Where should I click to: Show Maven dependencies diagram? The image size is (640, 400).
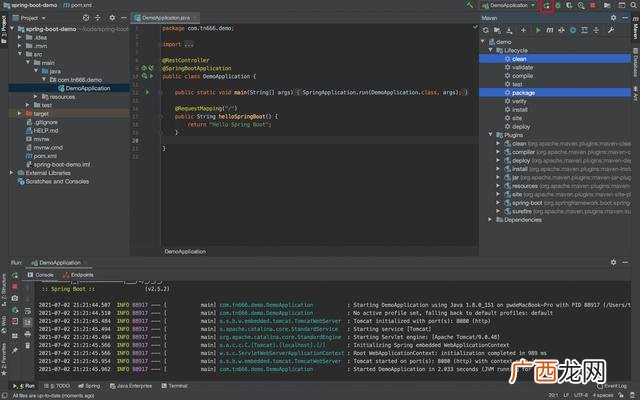(x=584, y=30)
